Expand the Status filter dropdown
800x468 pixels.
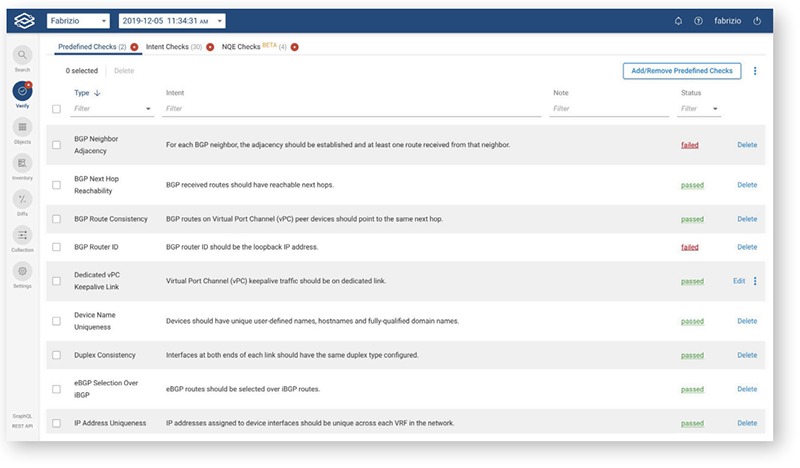tap(701, 108)
